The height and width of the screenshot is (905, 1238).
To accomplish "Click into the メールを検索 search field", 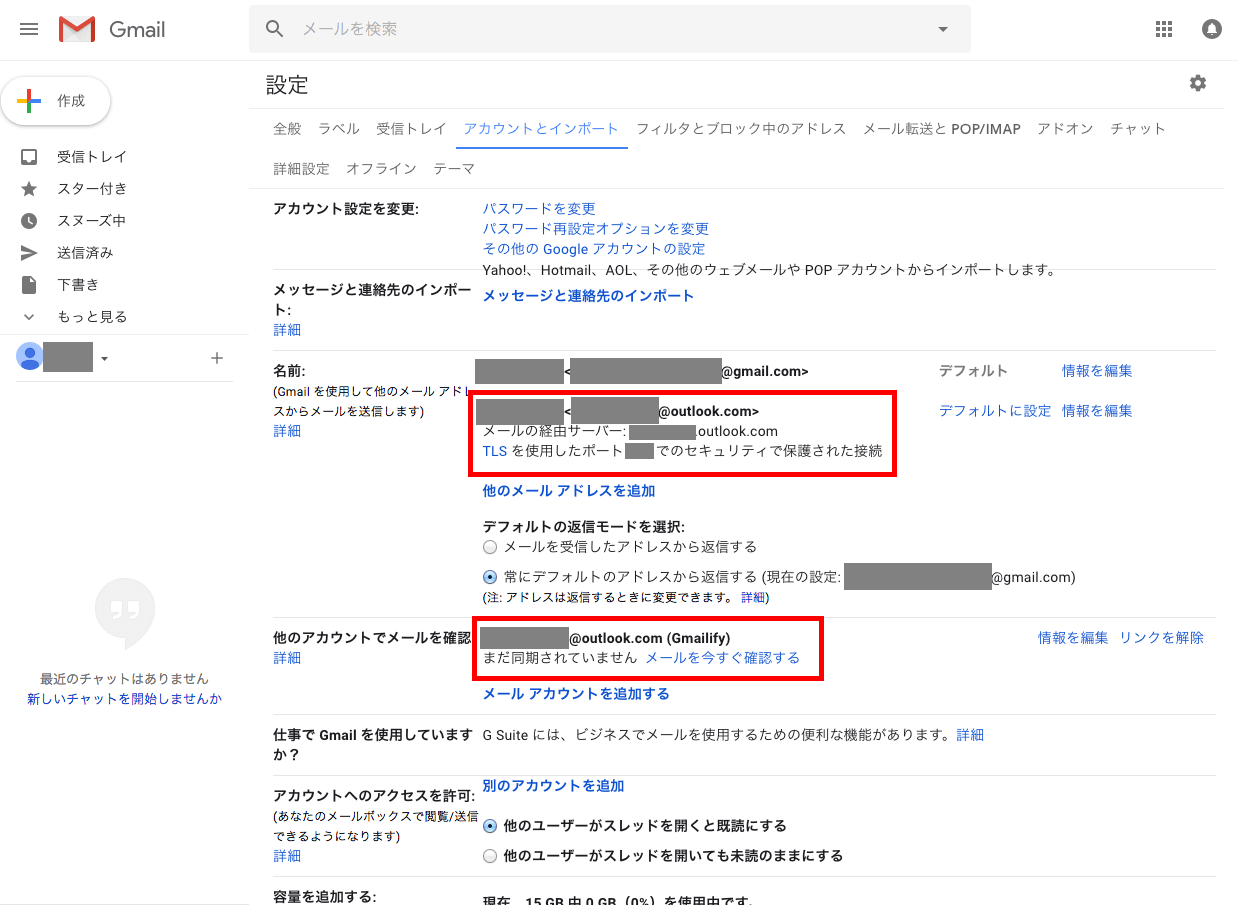I will point(600,29).
